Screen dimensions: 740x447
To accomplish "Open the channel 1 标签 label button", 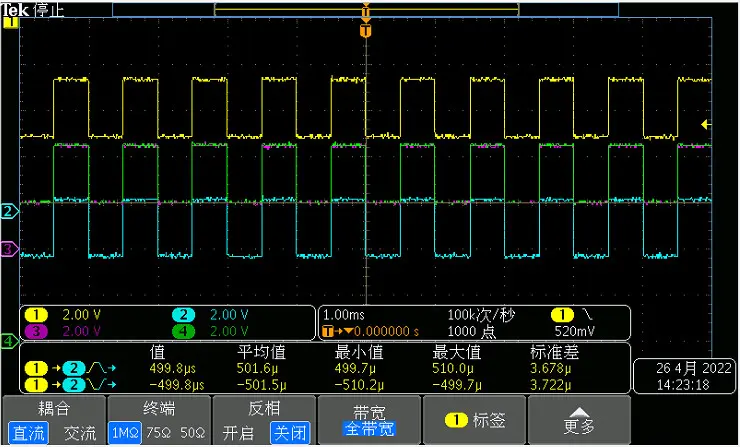I will pyautogui.click(x=475, y=420).
